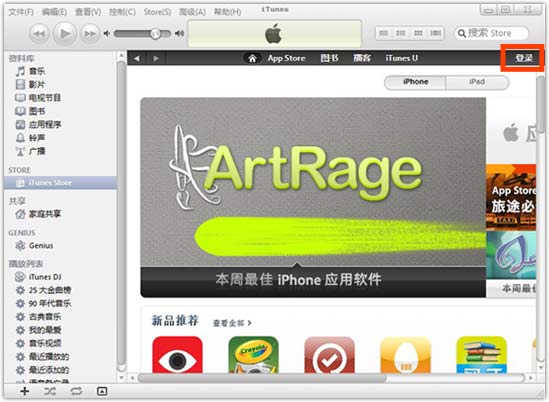Switch to Cover Flow view icon
The height and width of the screenshot is (402, 549).
click(435, 33)
